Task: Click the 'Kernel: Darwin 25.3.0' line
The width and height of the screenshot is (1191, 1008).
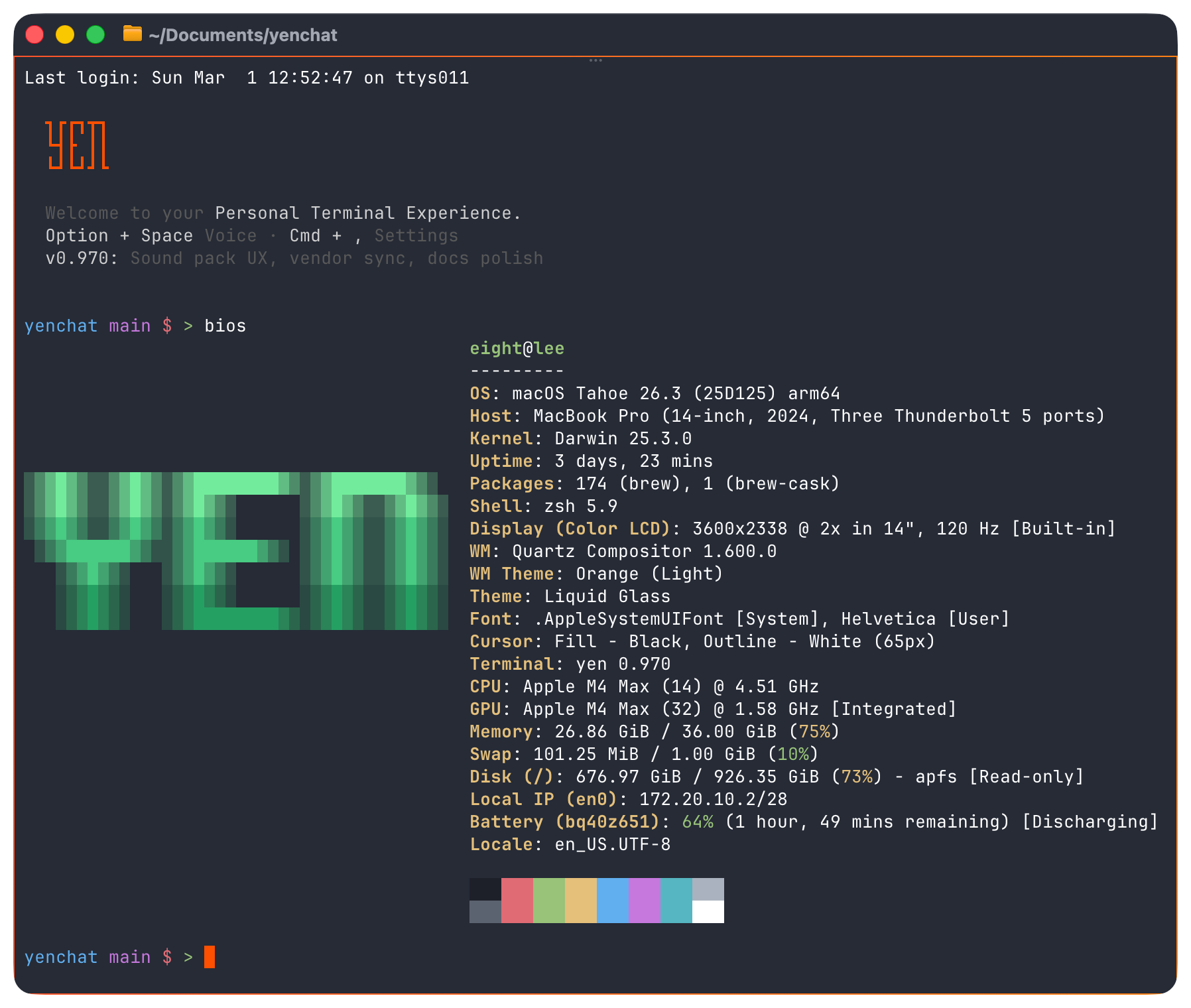Action: pos(581,438)
